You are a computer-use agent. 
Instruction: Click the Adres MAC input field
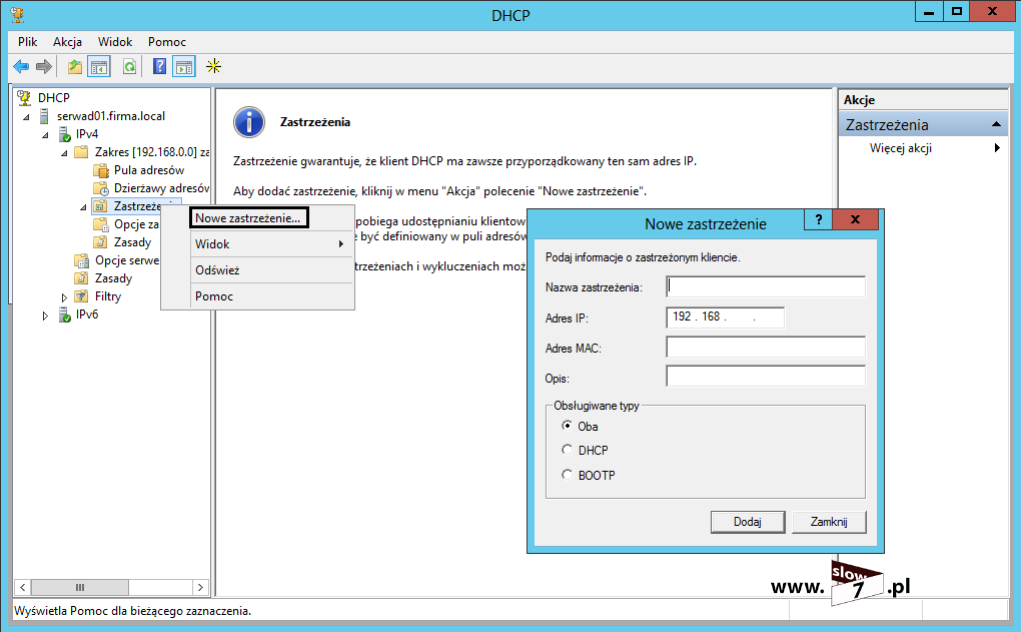(x=765, y=347)
